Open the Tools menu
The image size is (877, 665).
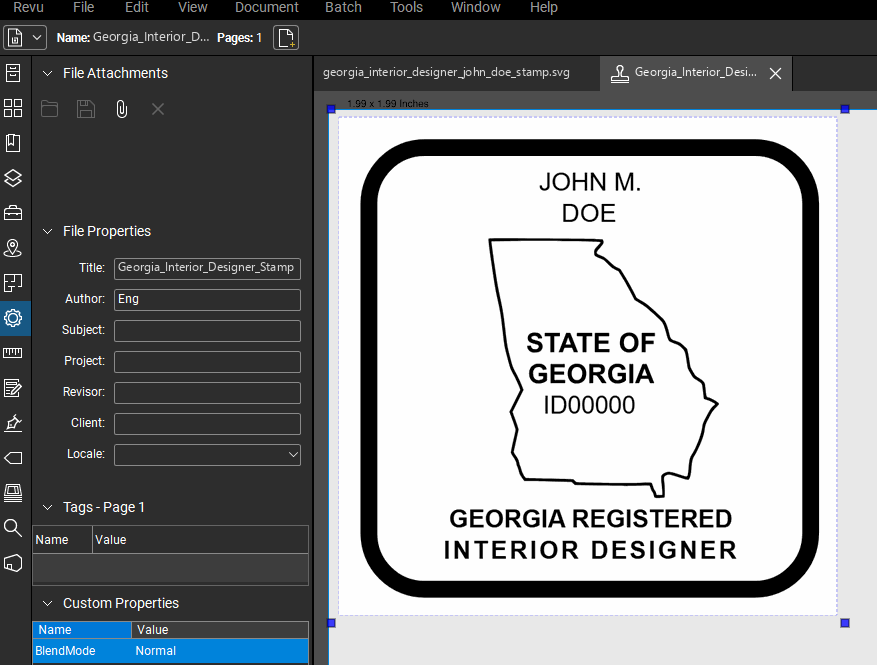406,7
